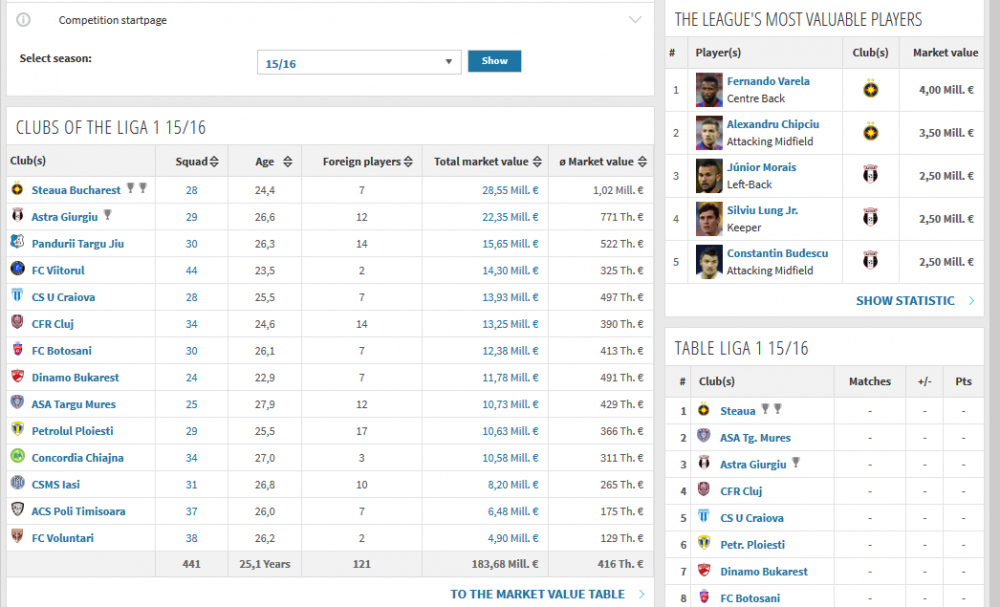Sort clubs table by Age column
The width and height of the screenshot is (1000, 607).
click(287, 162)
